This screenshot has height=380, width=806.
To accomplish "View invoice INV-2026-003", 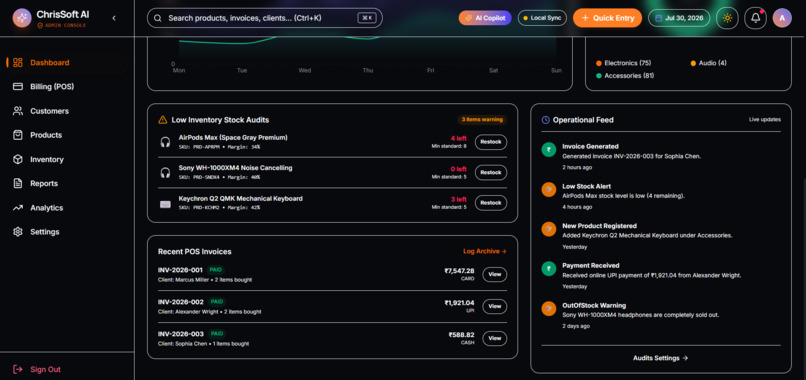I will (x=494, y=338).
